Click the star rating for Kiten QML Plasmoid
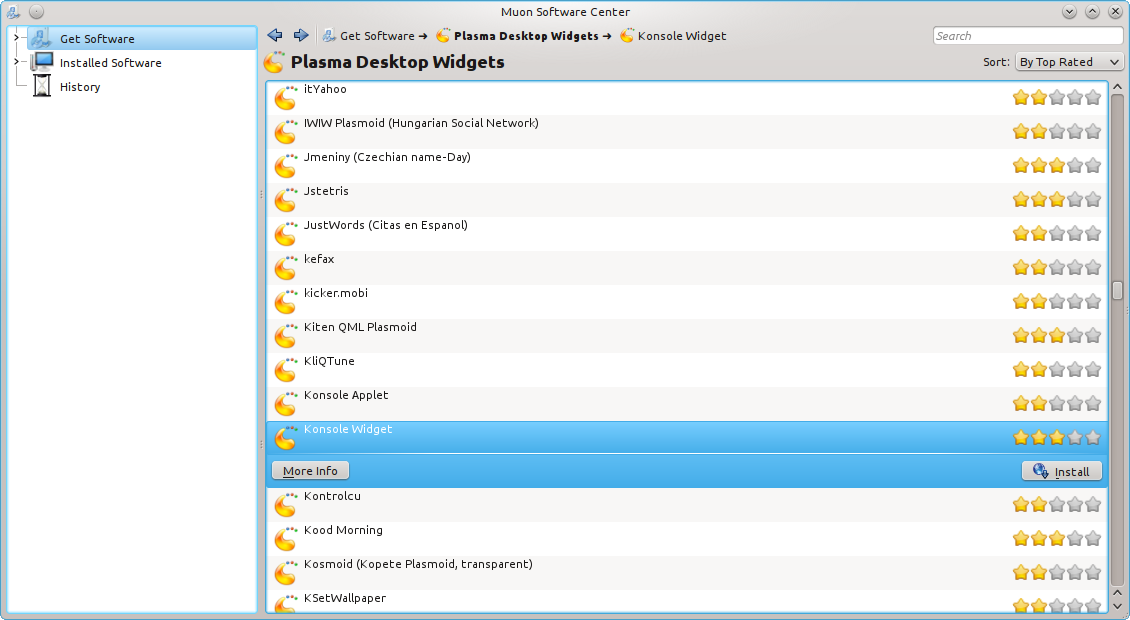This screenshot has height=620, width=1130. 1056,335
